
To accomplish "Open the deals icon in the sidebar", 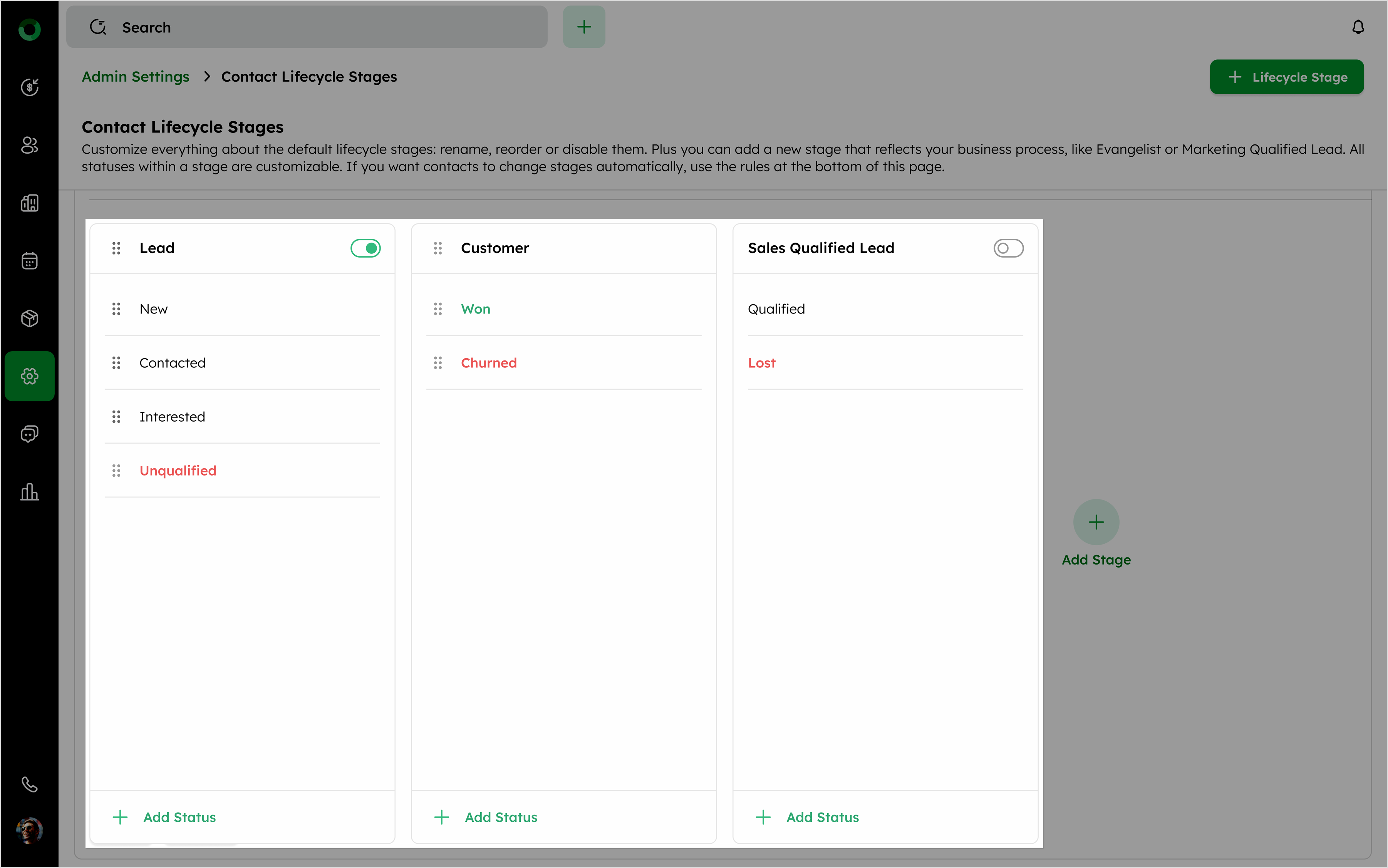I will coord(29,87).
